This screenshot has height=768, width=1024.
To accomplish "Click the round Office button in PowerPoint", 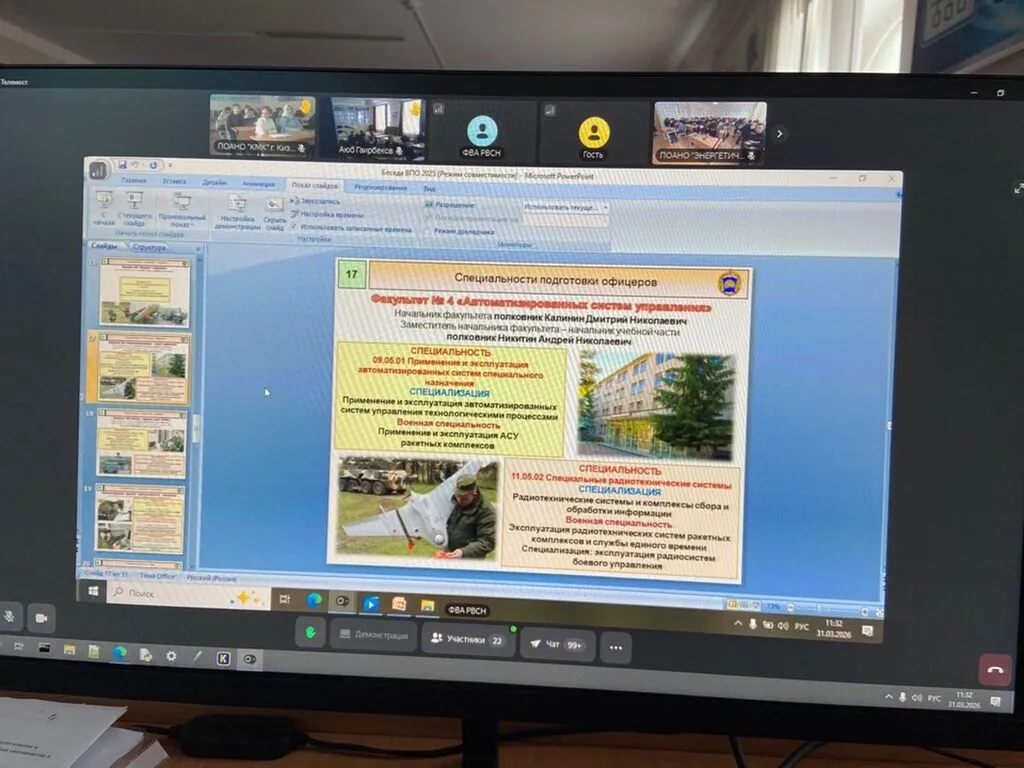I will point(97,170).
